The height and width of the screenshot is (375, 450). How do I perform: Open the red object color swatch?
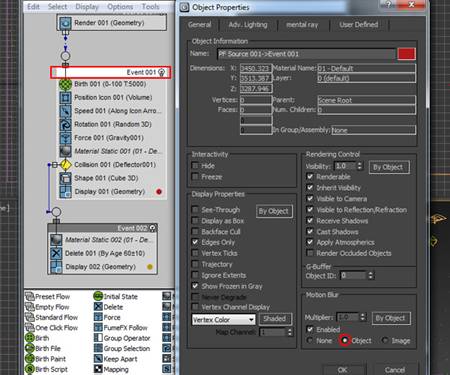[407, 54]
